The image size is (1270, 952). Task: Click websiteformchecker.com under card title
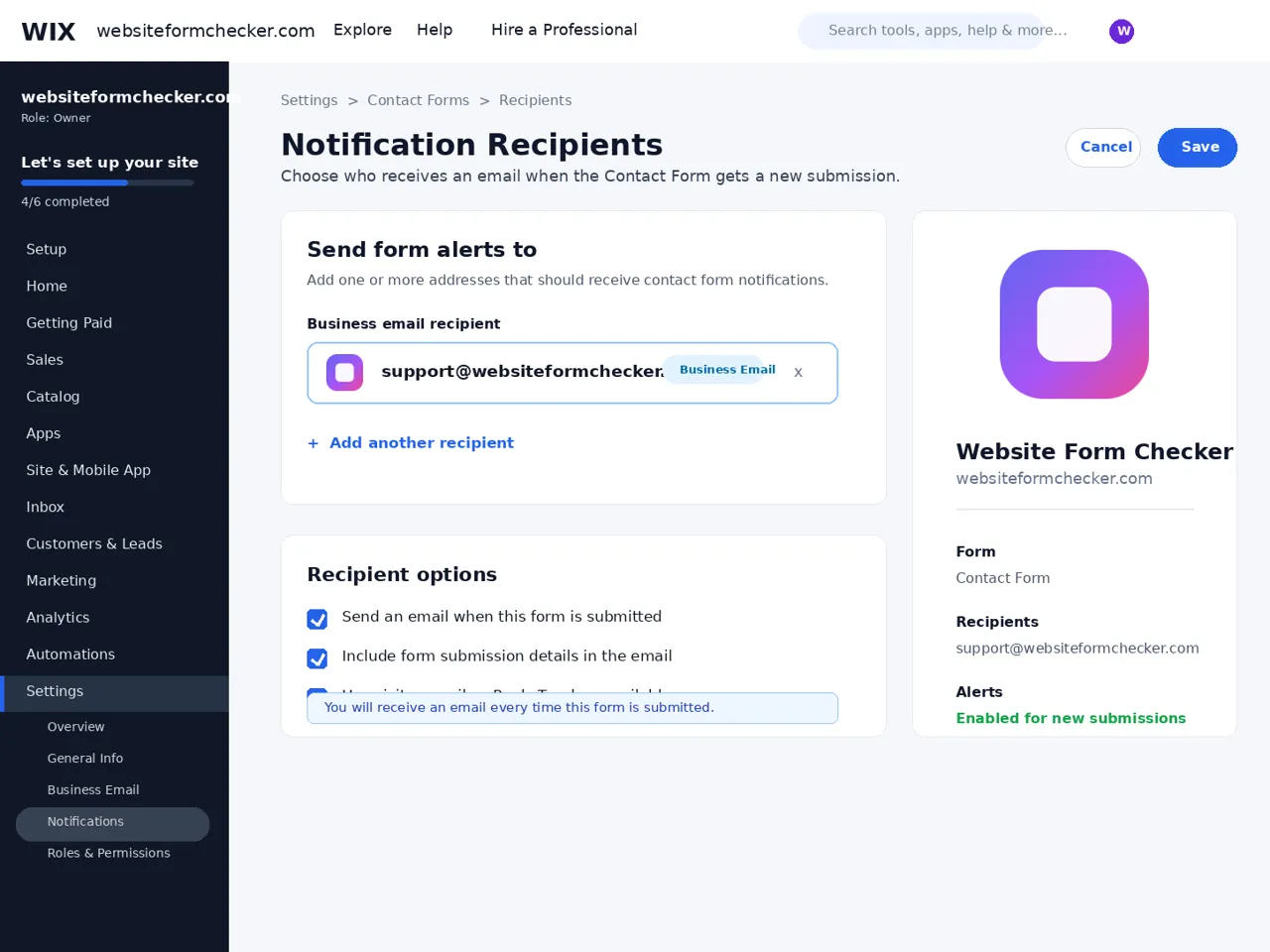(1054, 478)
